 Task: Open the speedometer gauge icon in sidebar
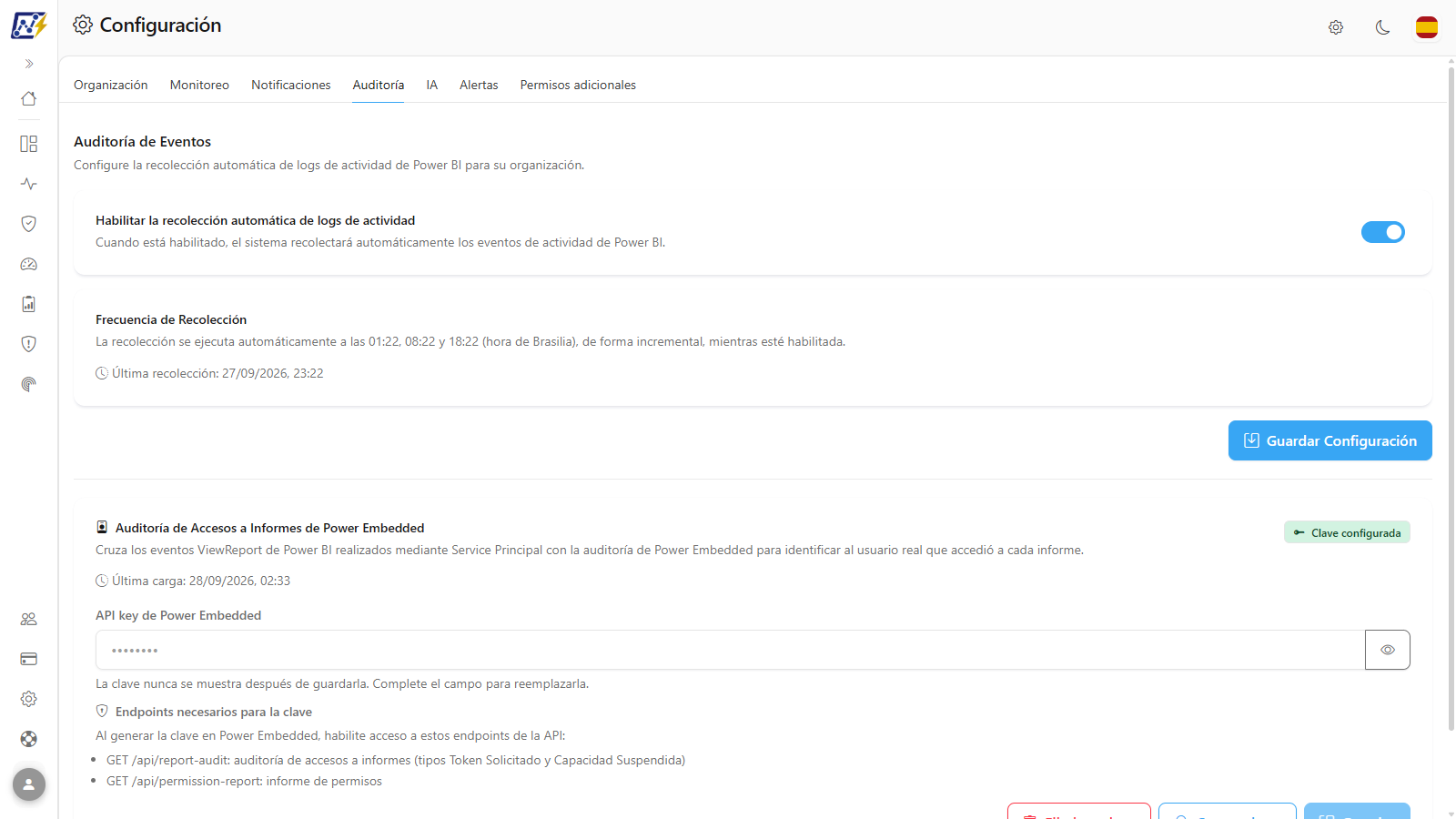click(x=29, y=264)
